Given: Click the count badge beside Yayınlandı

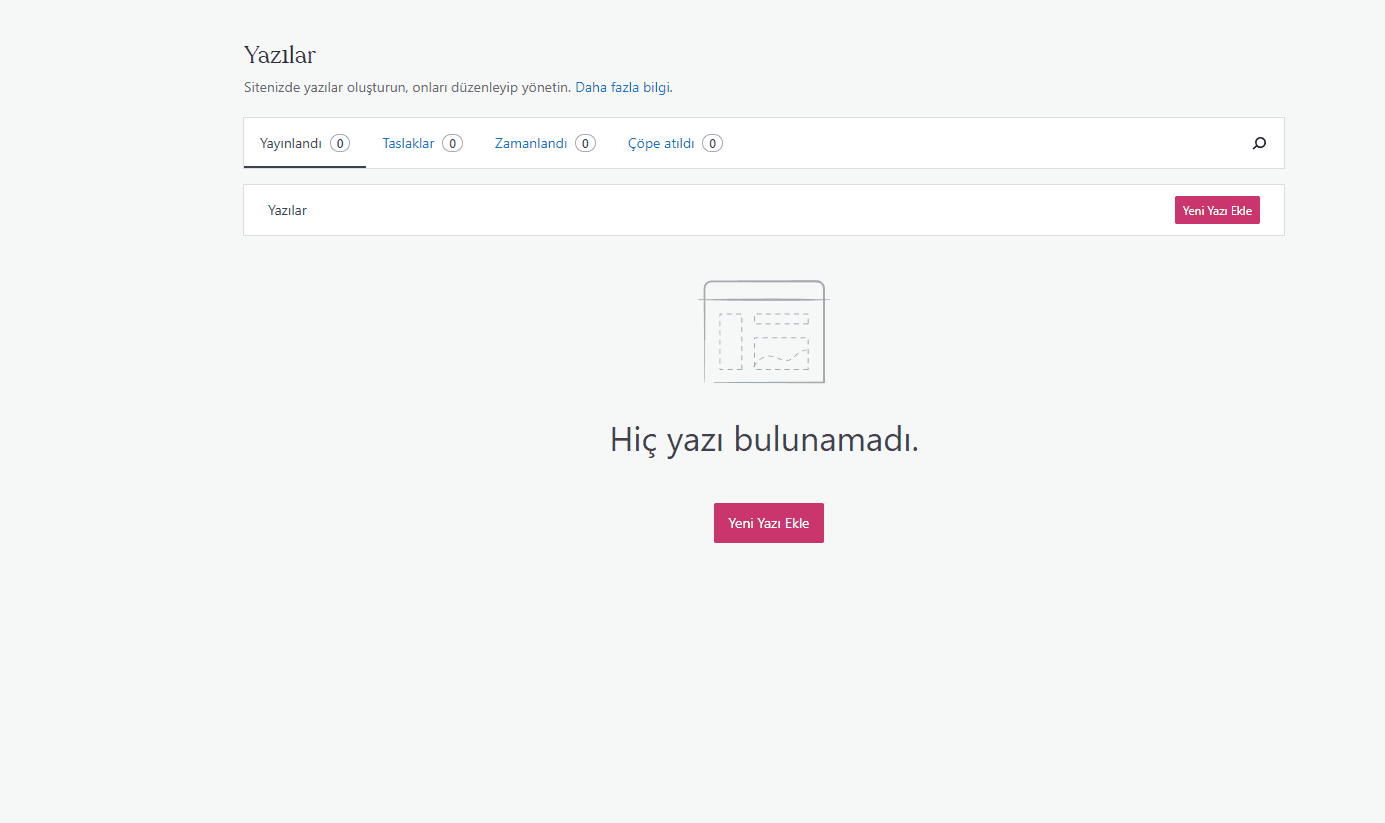Looking at the screenshot, I should tap(340, 143).
